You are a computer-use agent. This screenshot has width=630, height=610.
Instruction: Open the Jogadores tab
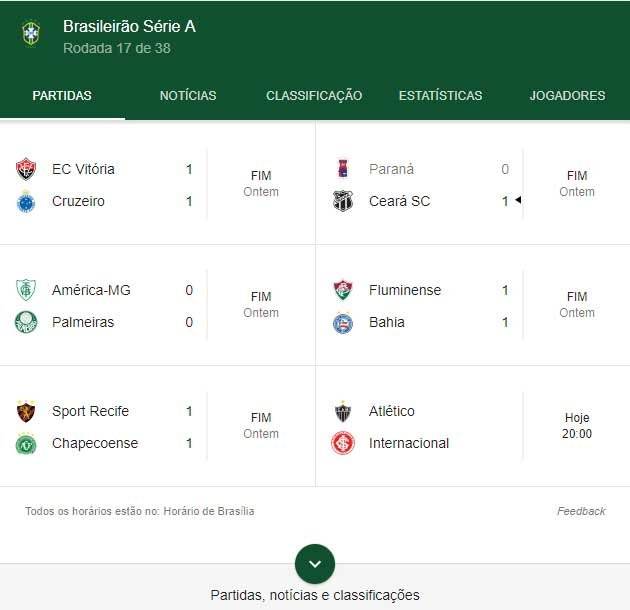pyautogui.click(x=567, y=96)
